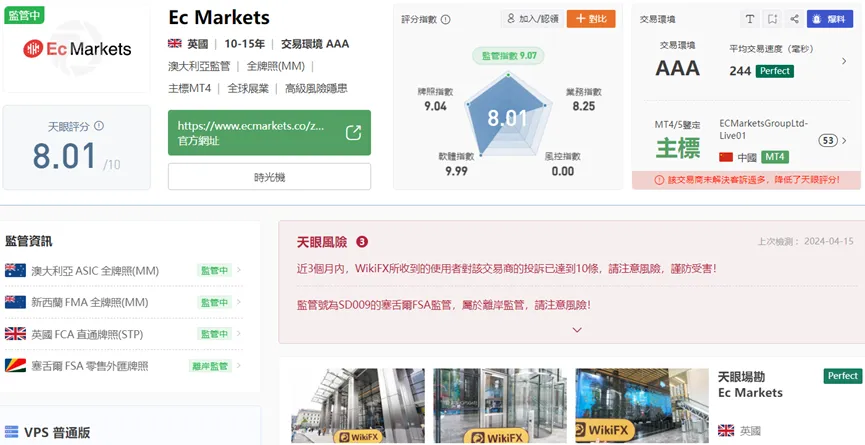Click the Seychelles flag icon in FSA row
Image resolution: width=865 pixels, height=445 pixels.
(x=15, y=366)
